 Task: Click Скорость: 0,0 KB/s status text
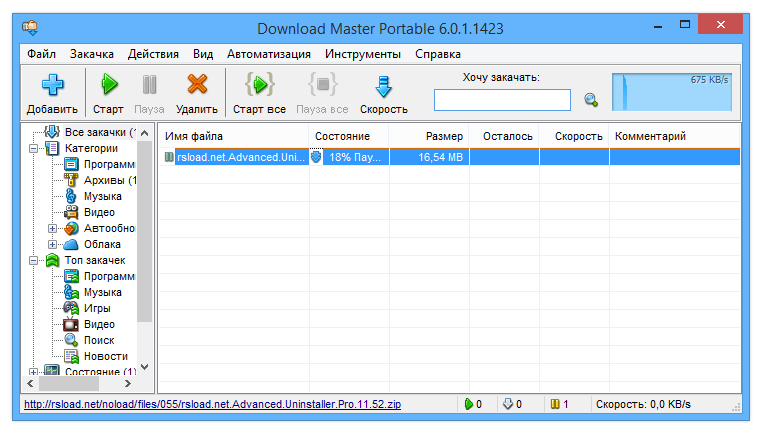tap(643, 404)
